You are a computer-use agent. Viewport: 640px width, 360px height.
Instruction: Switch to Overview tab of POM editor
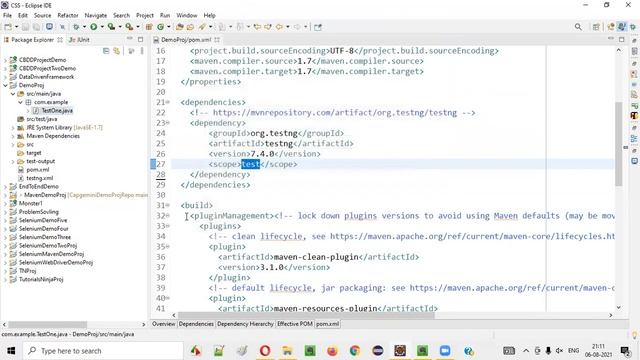click(163, 324)
